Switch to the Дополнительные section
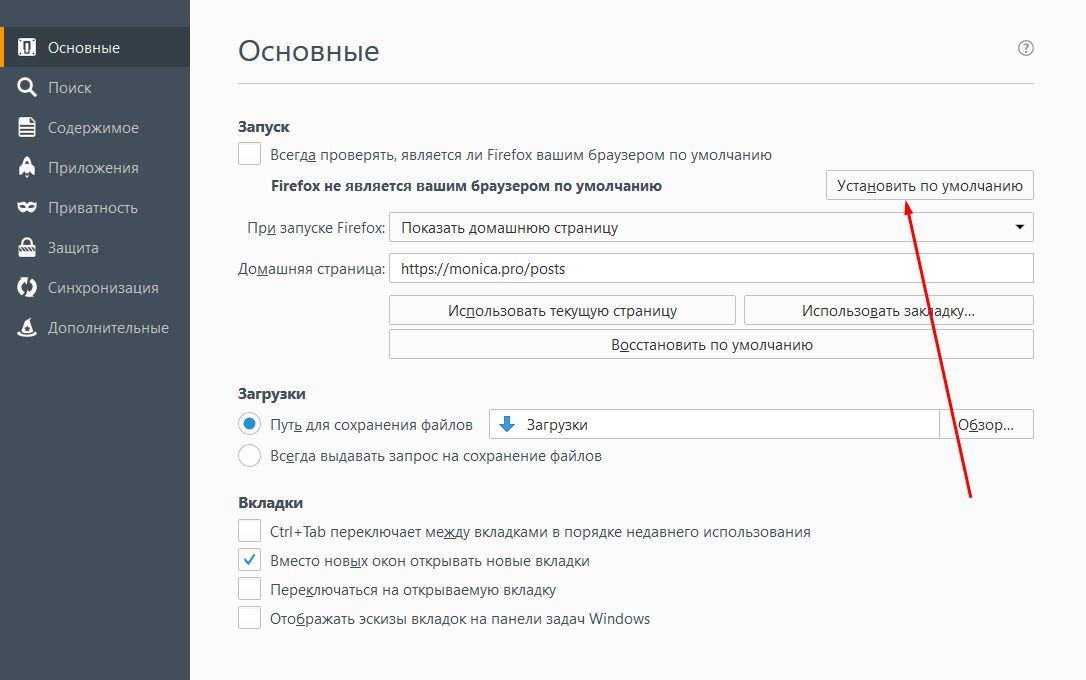The height and width of the screenshot is (680, 1086). 95,328
